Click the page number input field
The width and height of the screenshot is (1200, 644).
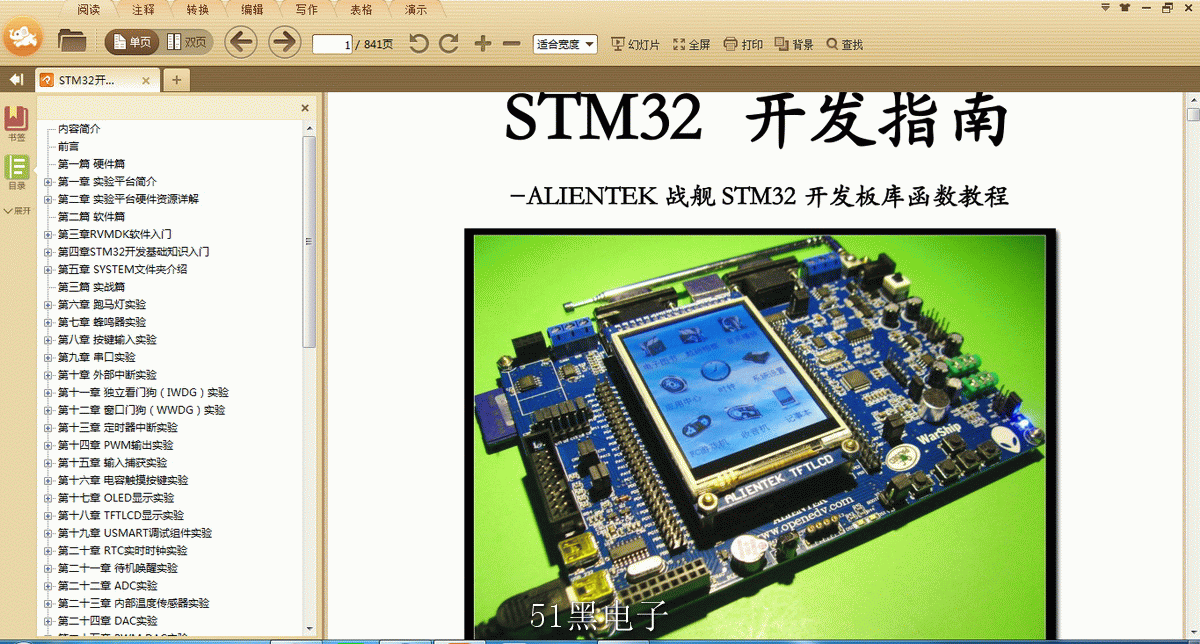333,44
